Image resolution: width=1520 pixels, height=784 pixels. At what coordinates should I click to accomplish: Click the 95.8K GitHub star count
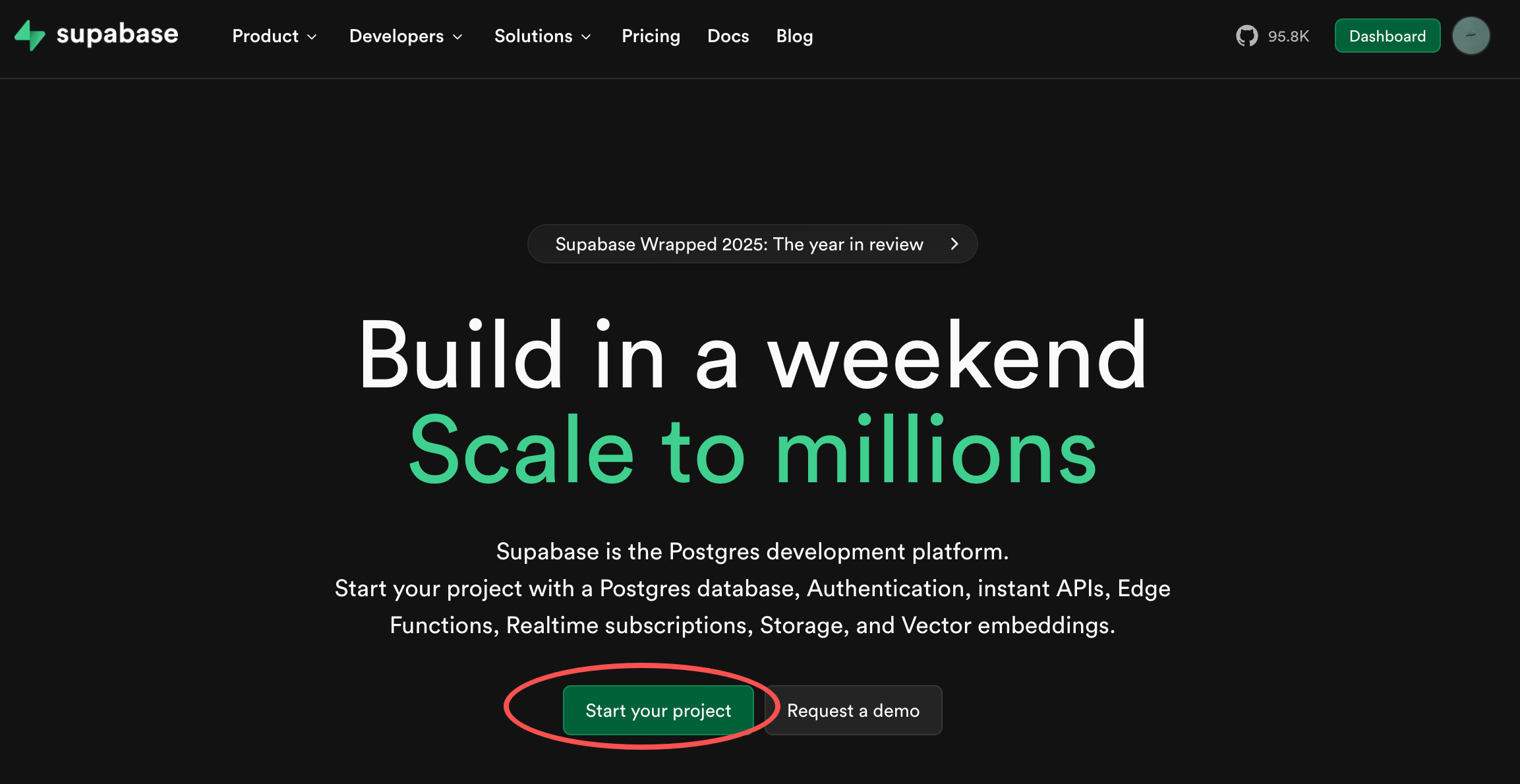click(1288, 36)
